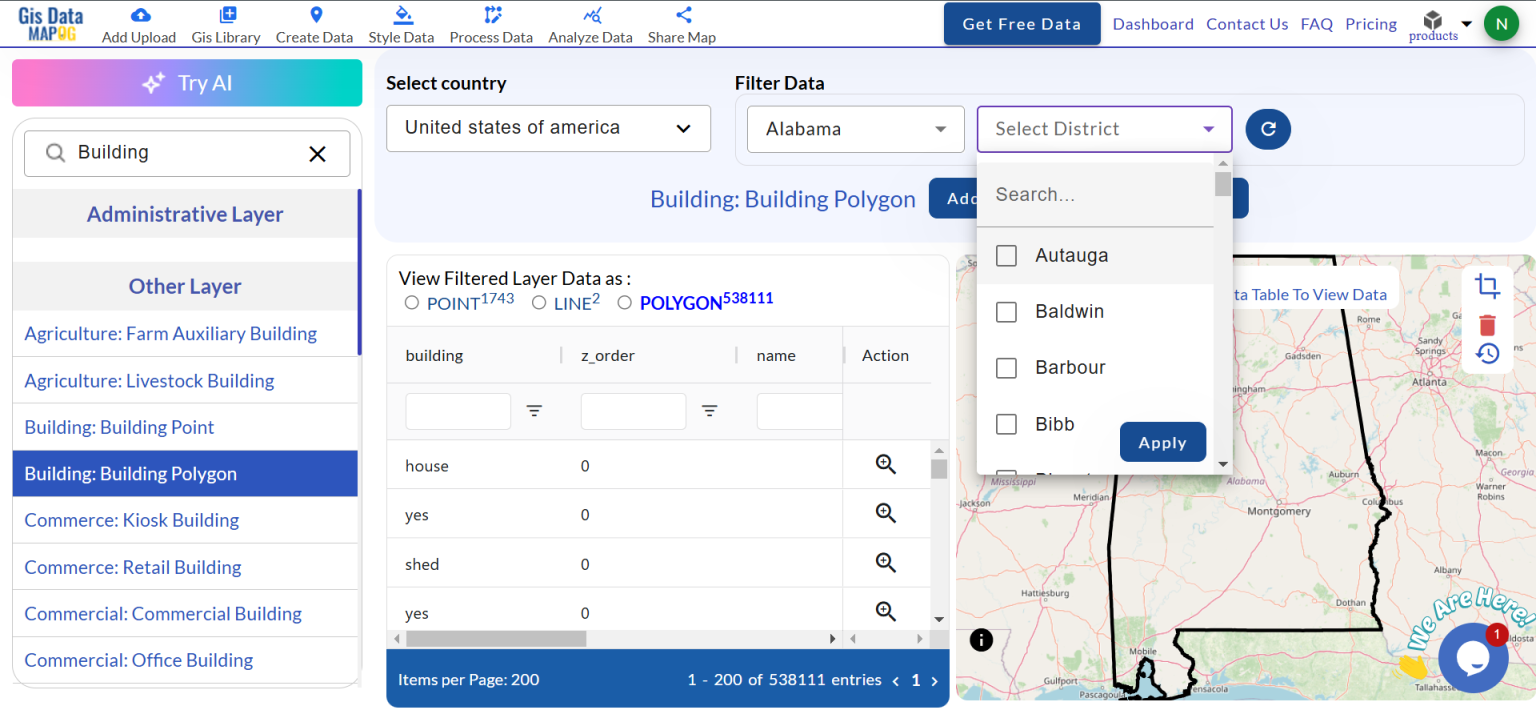The width and height of the screenshot is (1536, 714).
Task: Click the red delete trash icon on the map
Action: coord(1488,323)
